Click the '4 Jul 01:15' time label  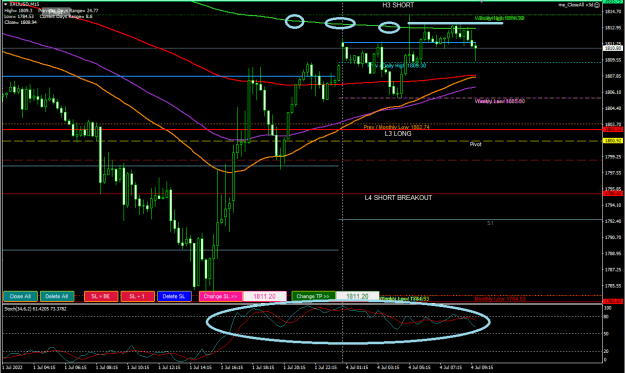tap(357, 367)
